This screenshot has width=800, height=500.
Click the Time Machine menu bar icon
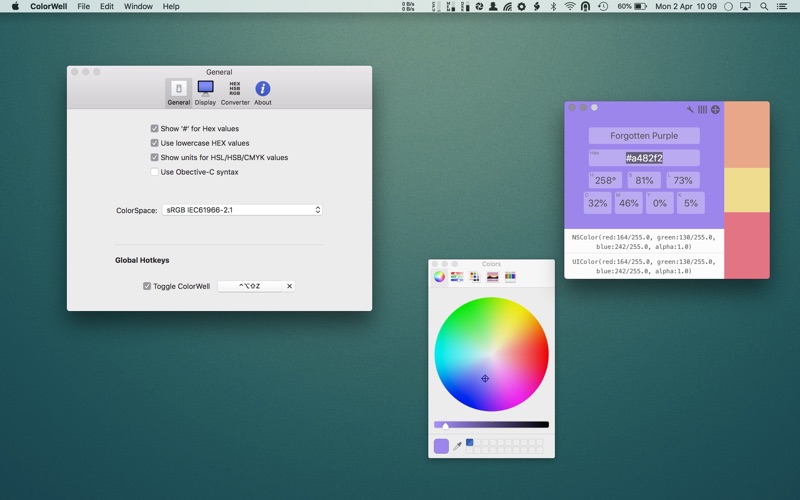click(603, 6)
